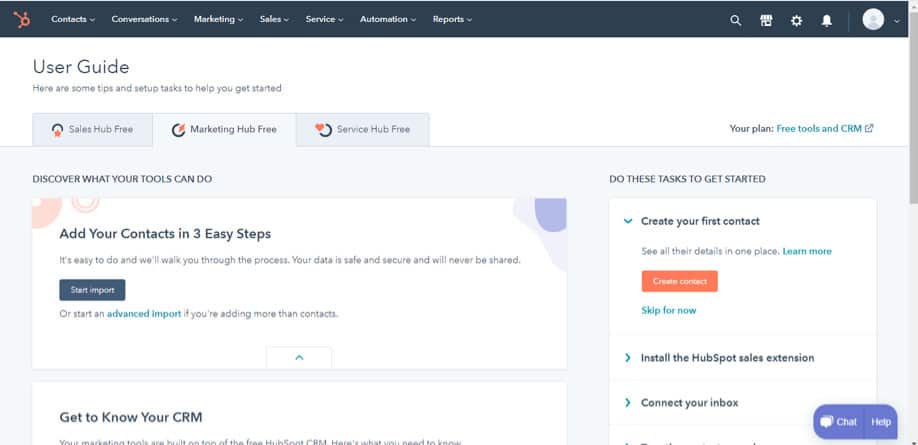This screenshot has height=445, width=918.
Task: Click the Chat button in the widget
Action: tap(839, 422)
